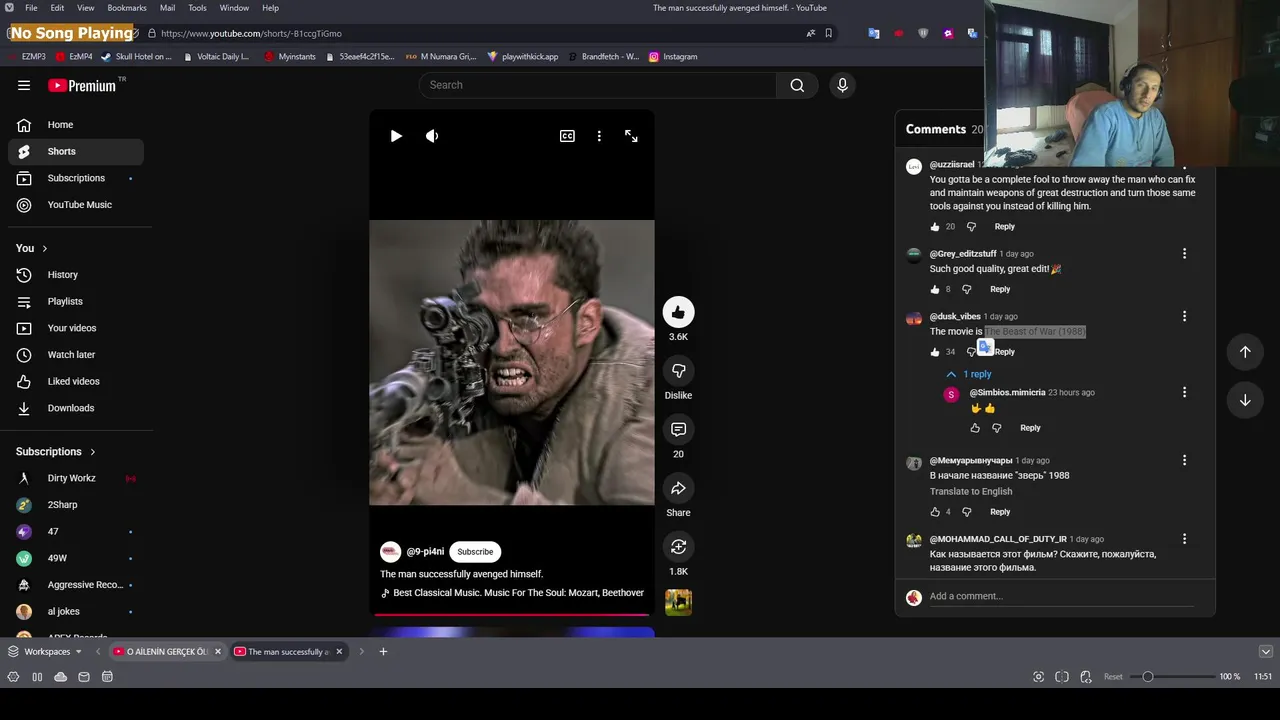Submit search with the magnifier button
Screen dimensions: 1280x720
(797, 85)
